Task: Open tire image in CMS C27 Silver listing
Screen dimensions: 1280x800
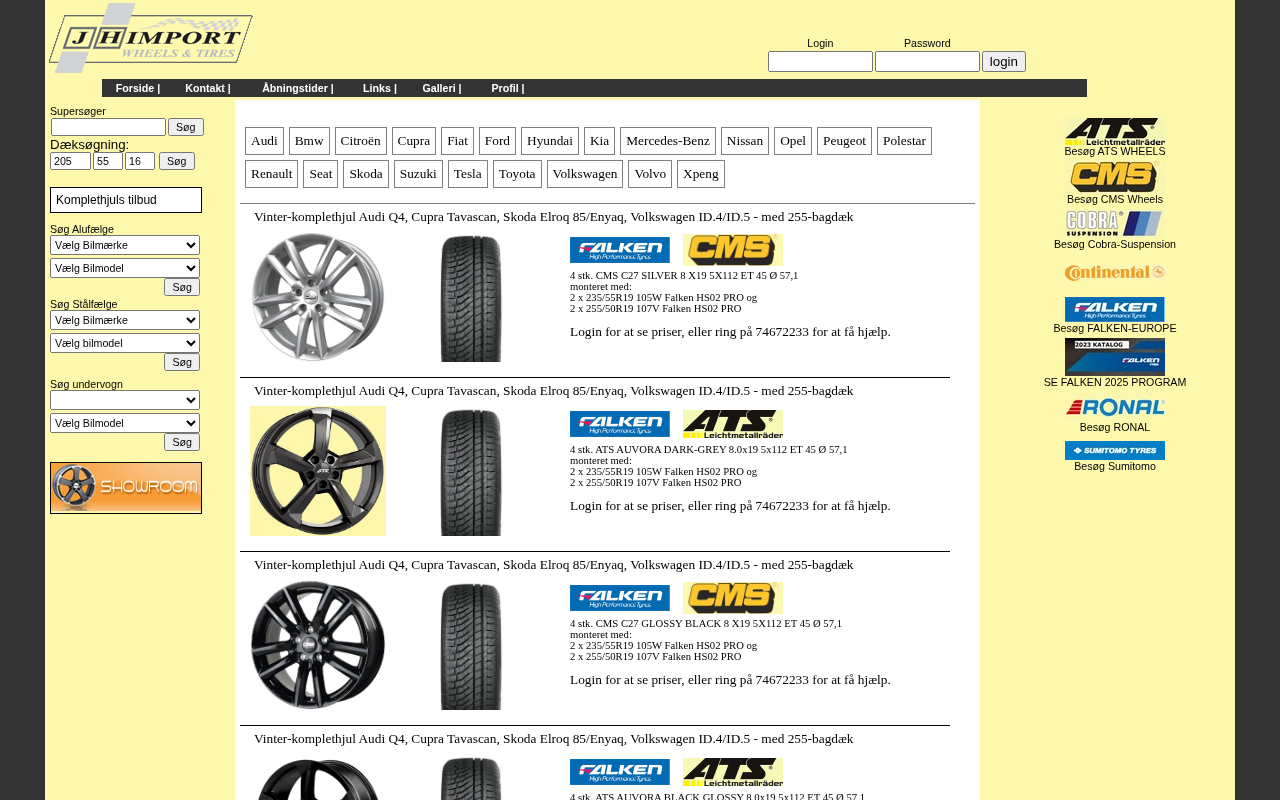Action: [471, 298]
